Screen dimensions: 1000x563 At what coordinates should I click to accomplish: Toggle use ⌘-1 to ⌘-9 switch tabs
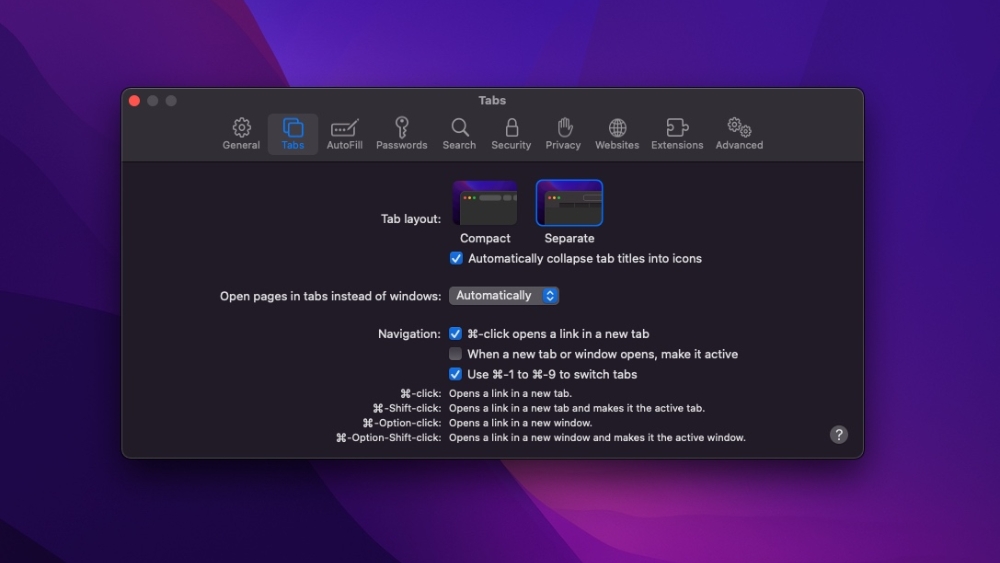point(455,374)
